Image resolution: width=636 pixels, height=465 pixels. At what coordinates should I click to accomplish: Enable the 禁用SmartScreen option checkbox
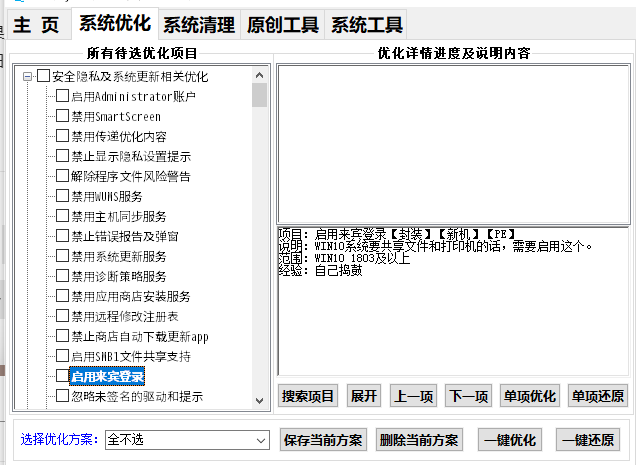pos(62,116)
